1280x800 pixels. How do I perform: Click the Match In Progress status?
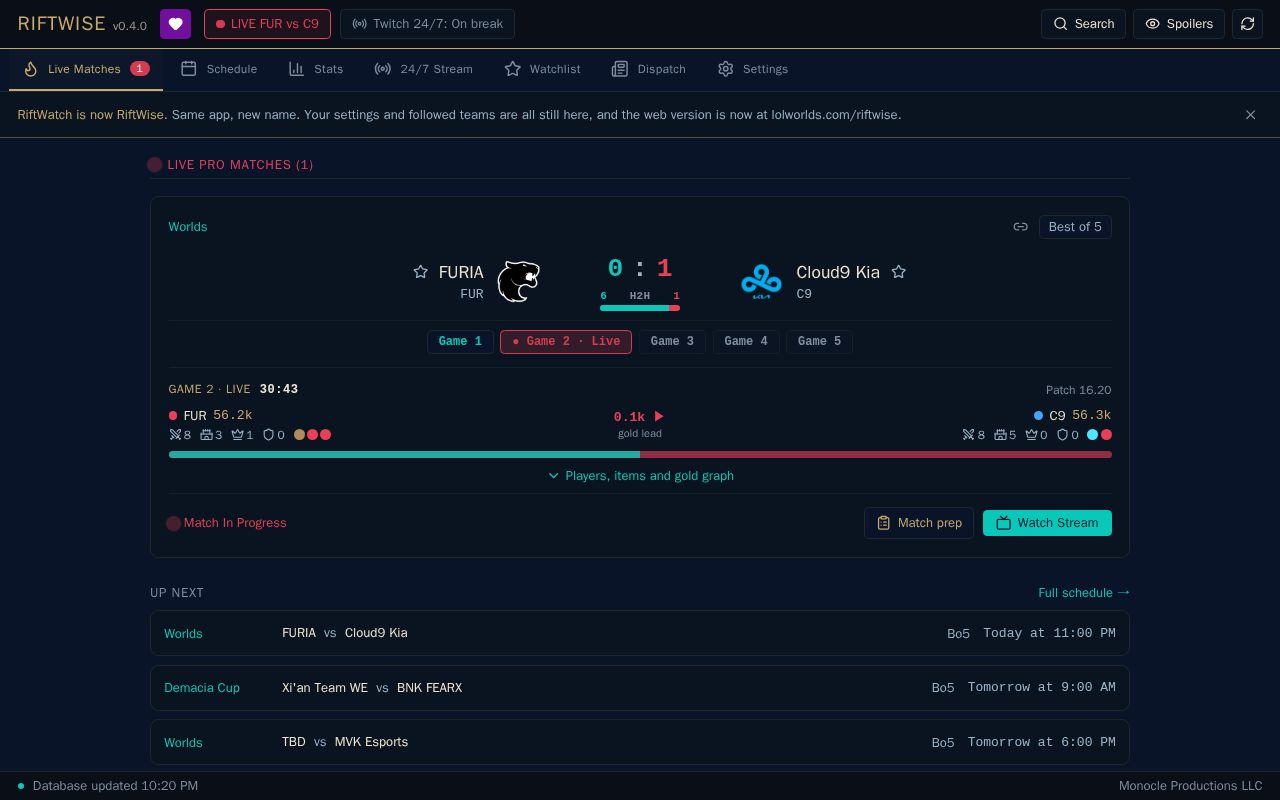227,523
